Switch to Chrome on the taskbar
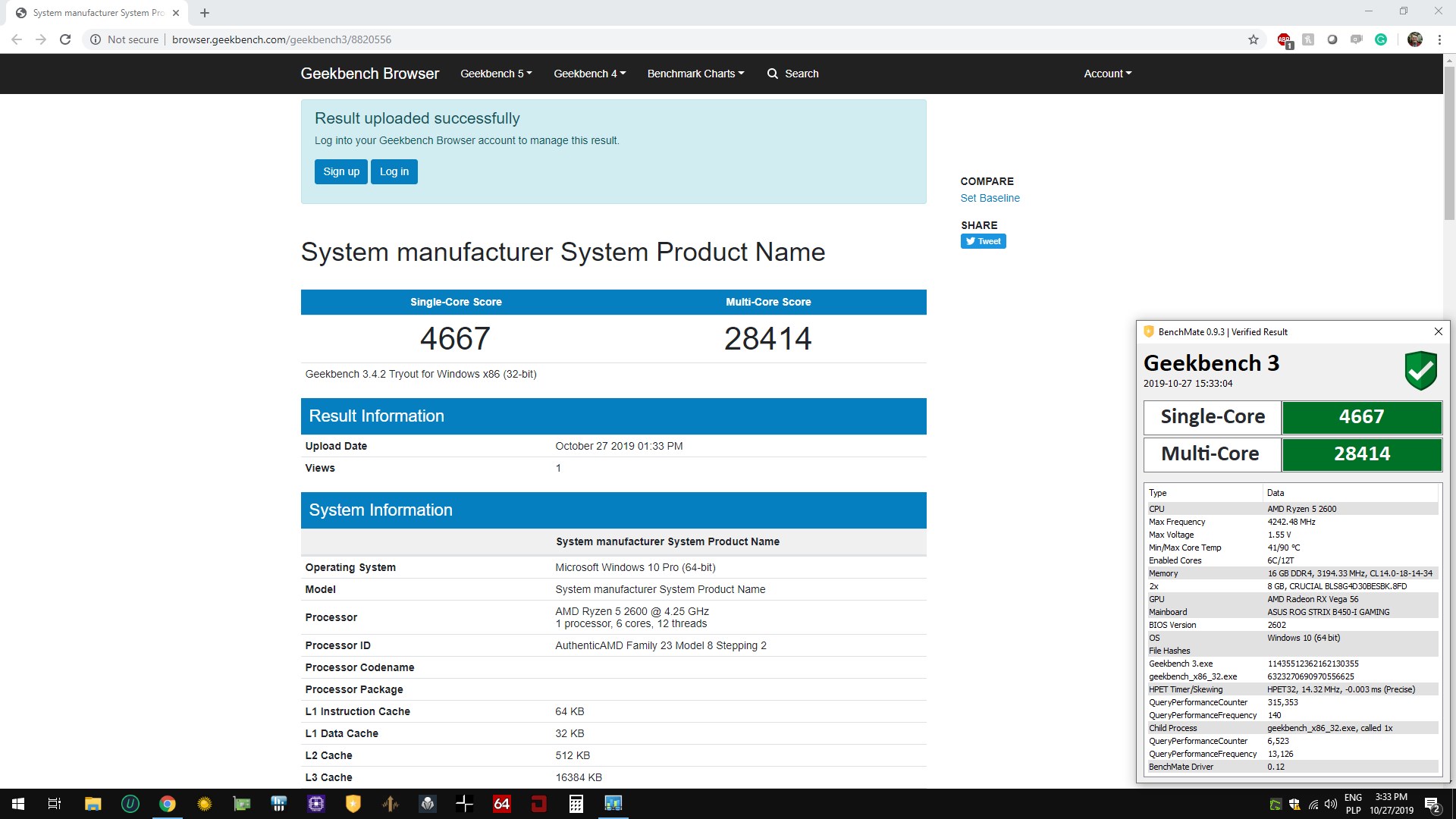1456x819 pixels. pyautogui.click(x=168, y=804)
